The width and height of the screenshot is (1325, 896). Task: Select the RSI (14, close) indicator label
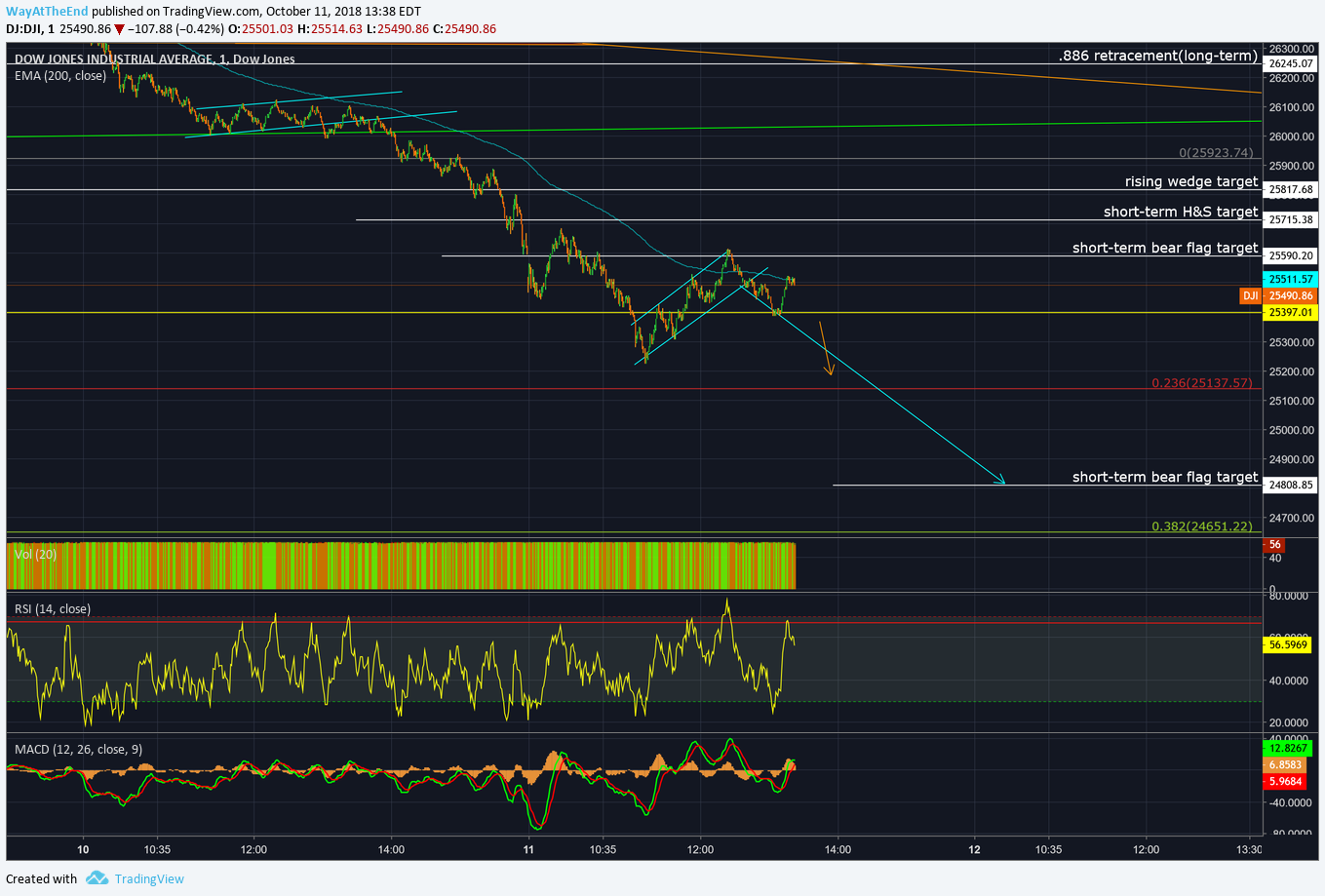click(x=53, y=608)
